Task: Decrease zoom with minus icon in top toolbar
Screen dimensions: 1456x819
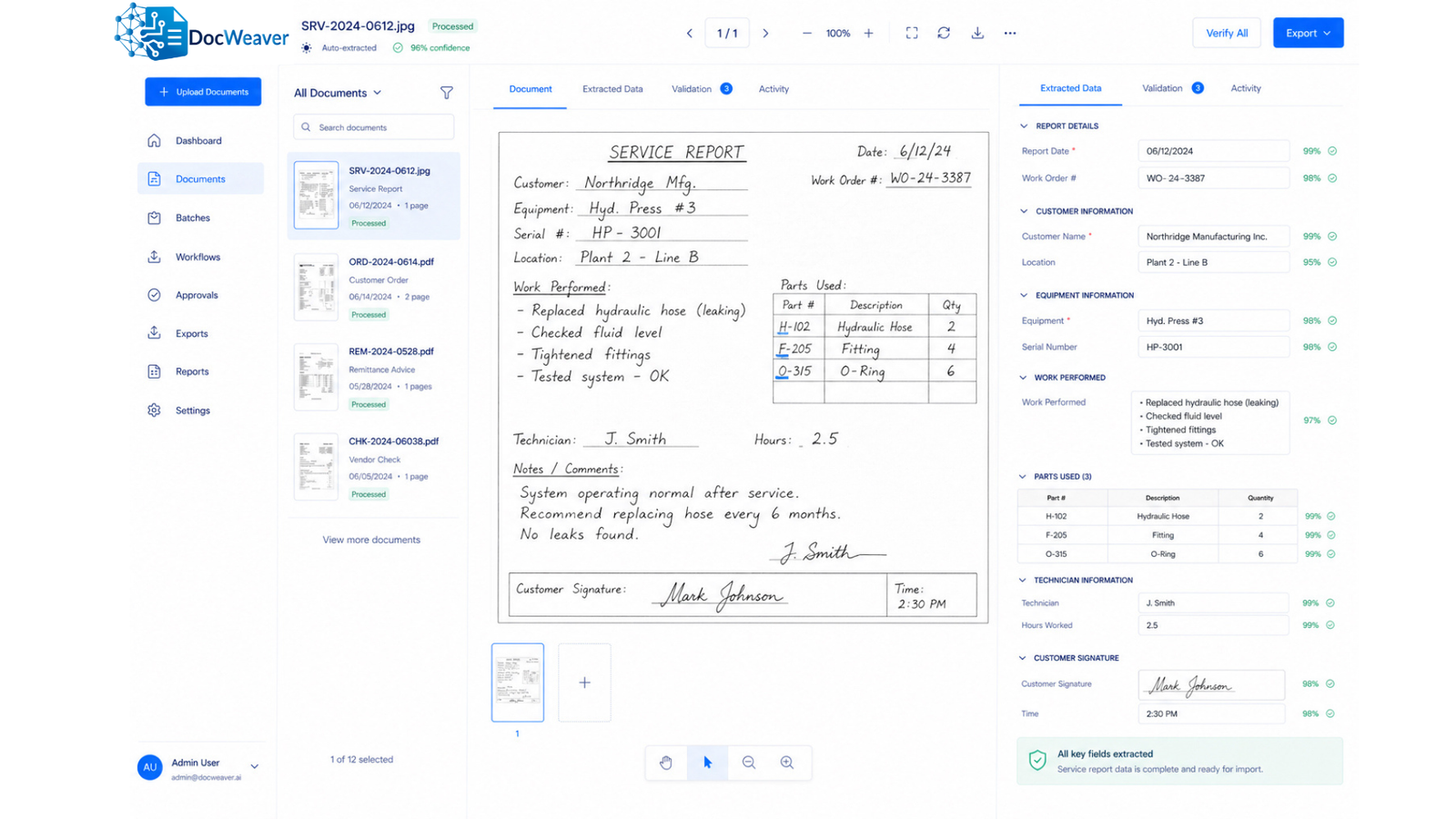Action: [x=806, y=34]
